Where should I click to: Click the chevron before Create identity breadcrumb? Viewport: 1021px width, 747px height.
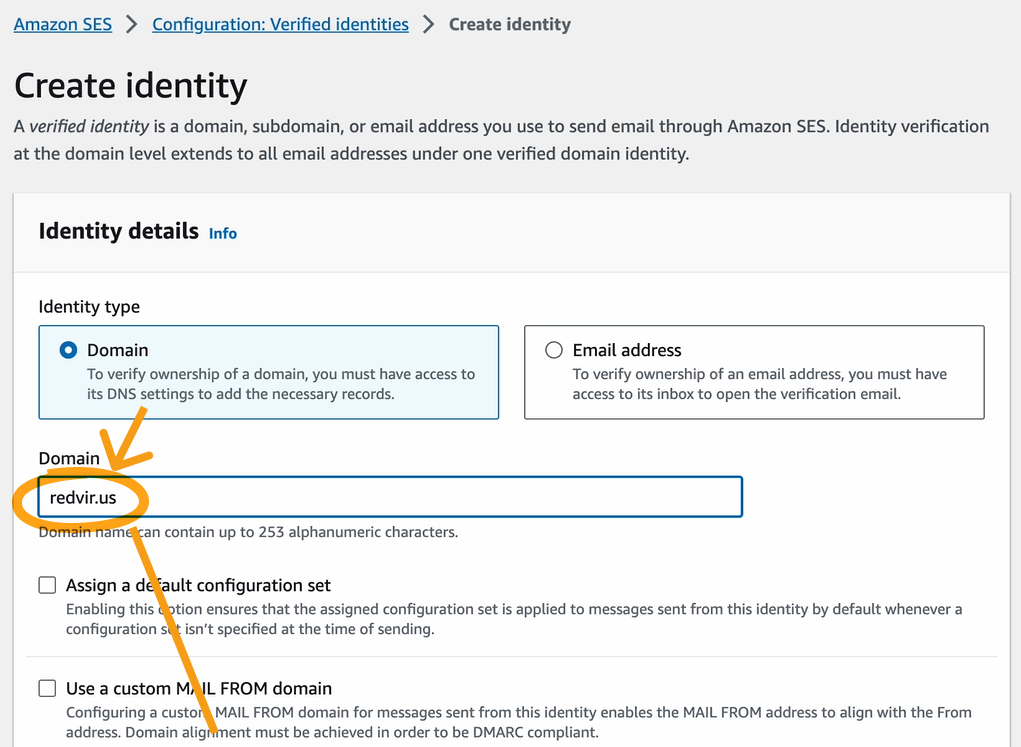click(x=429, y=24)
